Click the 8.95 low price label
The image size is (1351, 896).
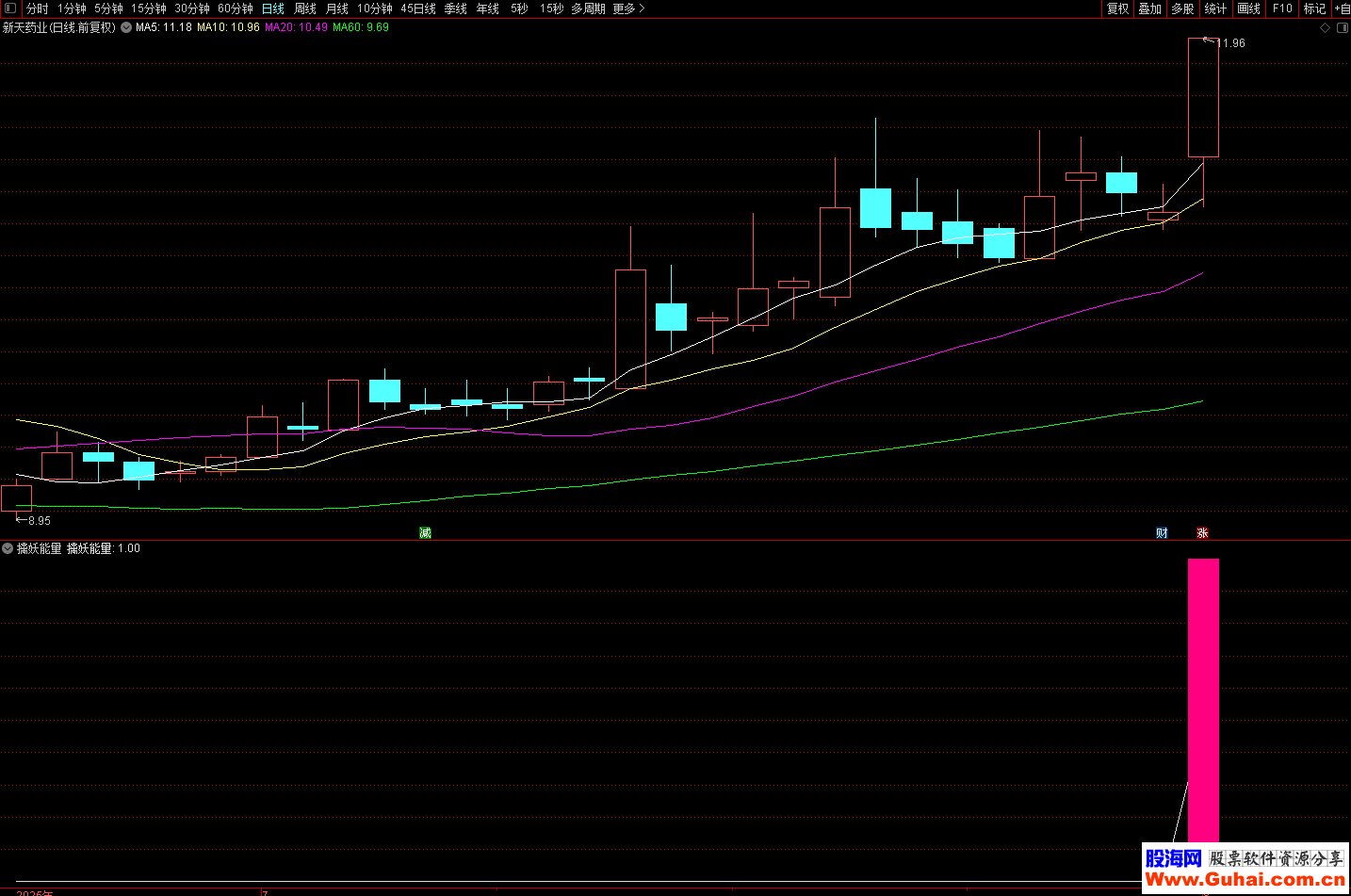[40, 521]
